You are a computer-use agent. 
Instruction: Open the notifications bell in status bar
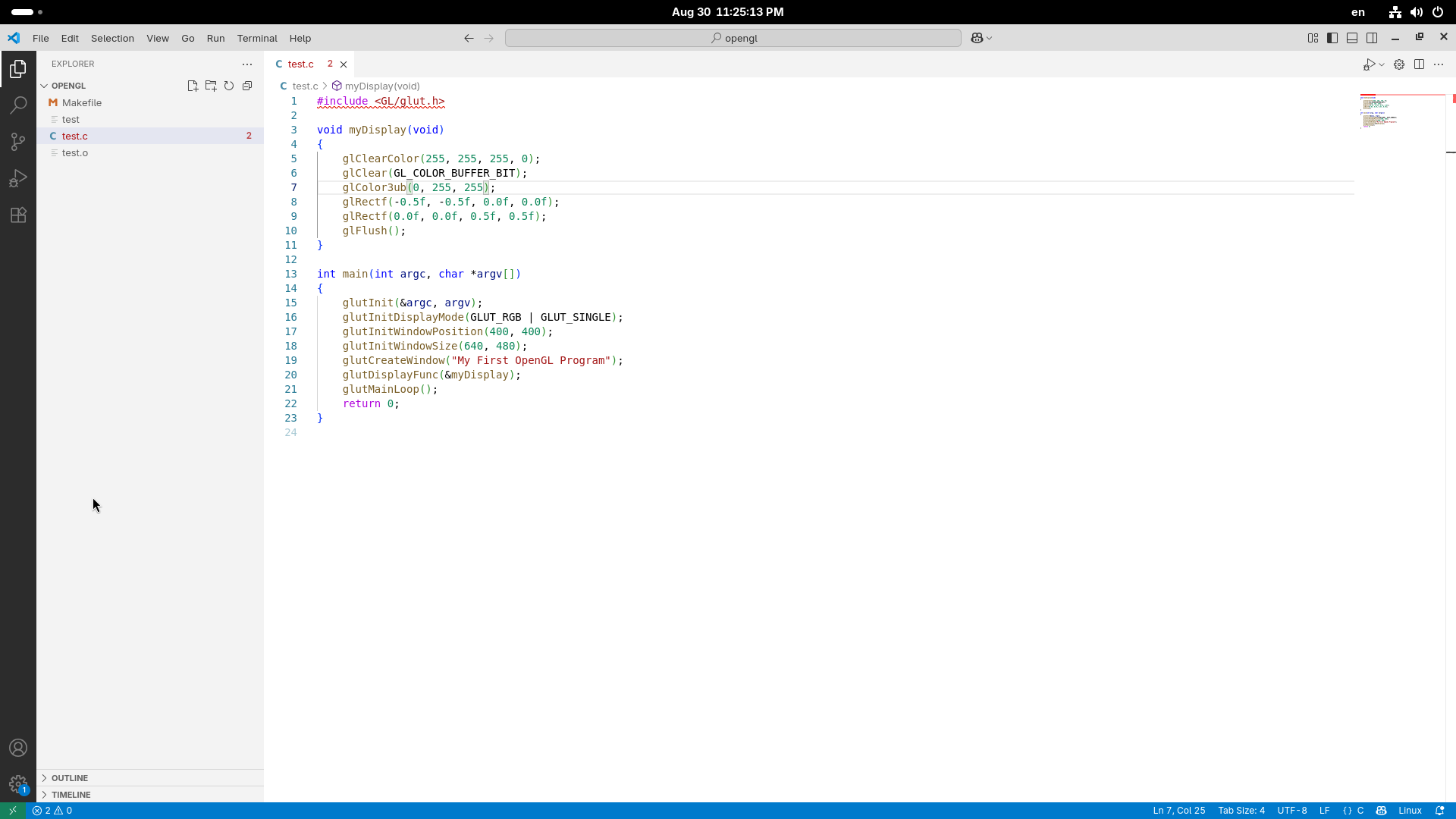[1439, 811]
